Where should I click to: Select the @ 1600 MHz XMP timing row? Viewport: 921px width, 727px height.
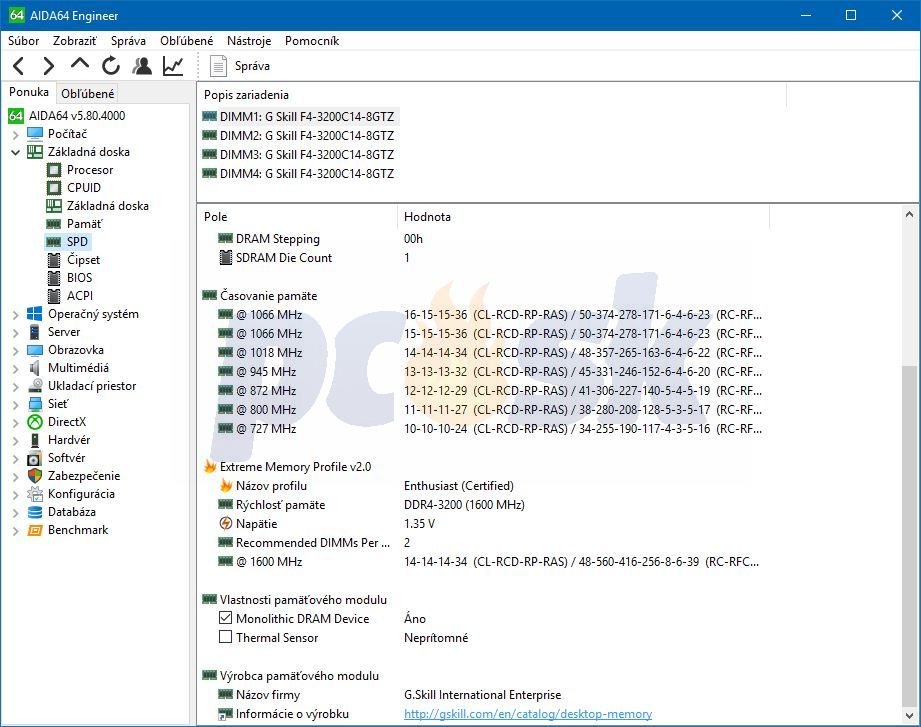tap(489, 561)
